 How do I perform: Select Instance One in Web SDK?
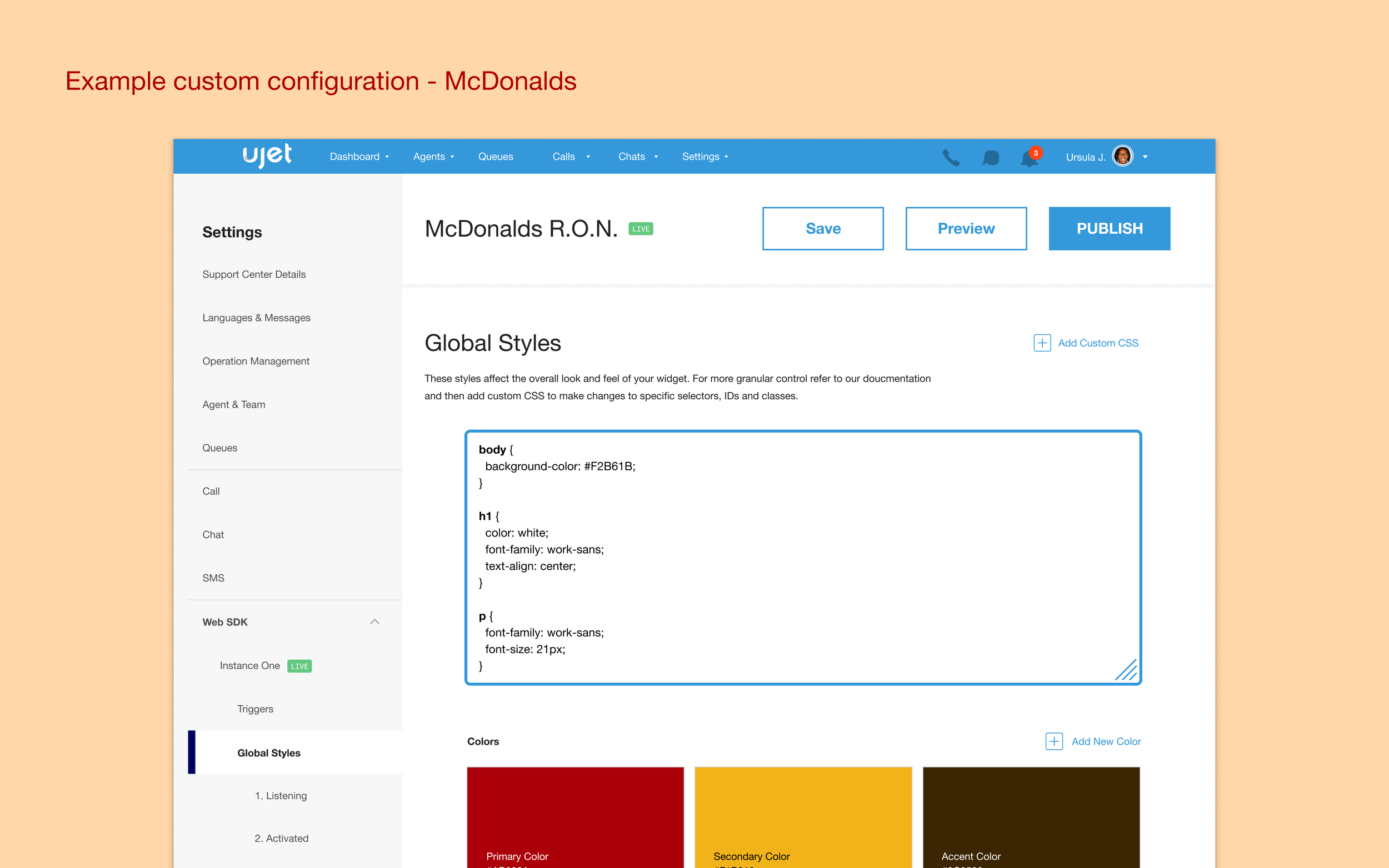tap(250, 665)
